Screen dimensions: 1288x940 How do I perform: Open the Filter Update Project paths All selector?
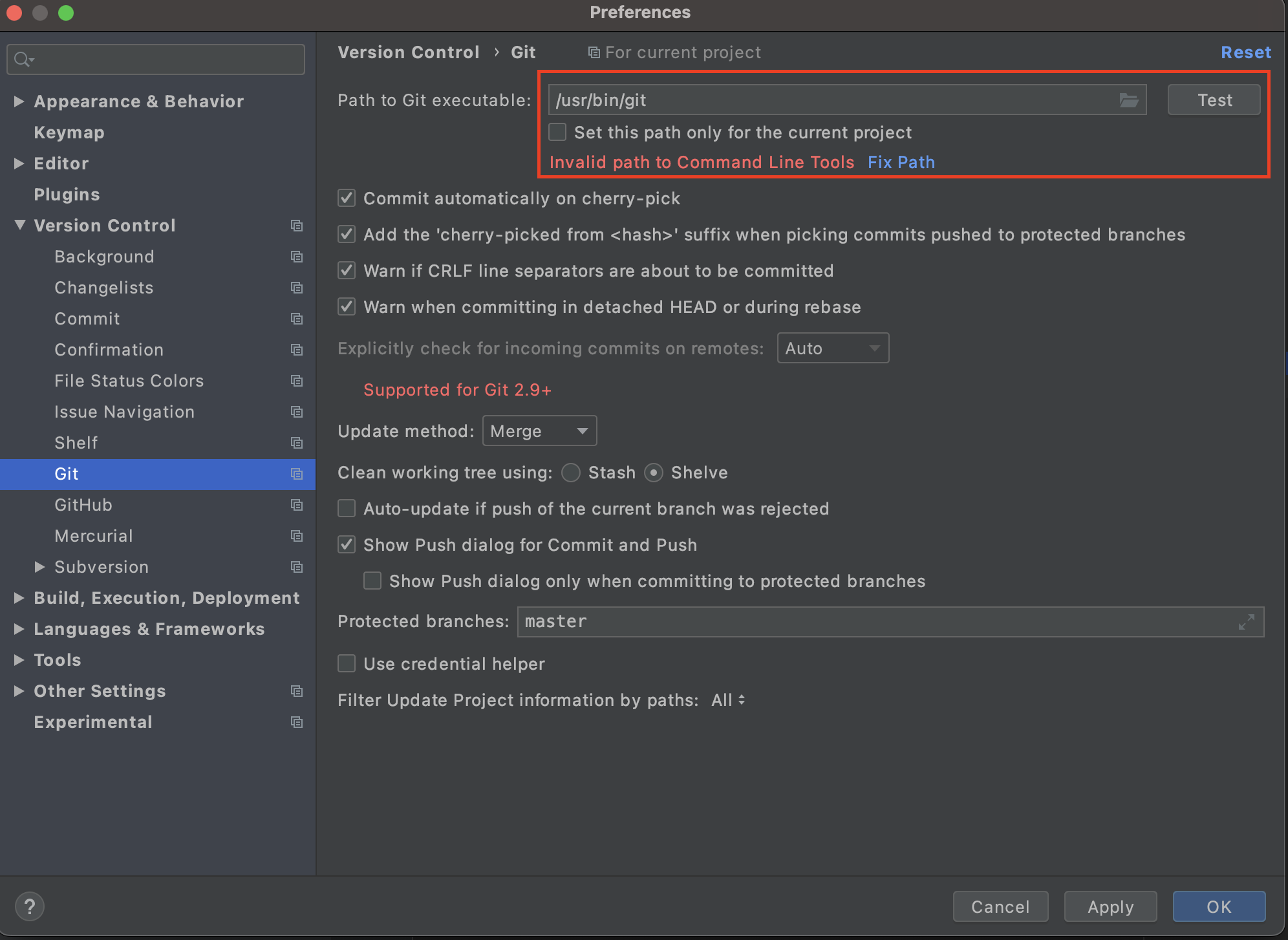tap(728, 700)
